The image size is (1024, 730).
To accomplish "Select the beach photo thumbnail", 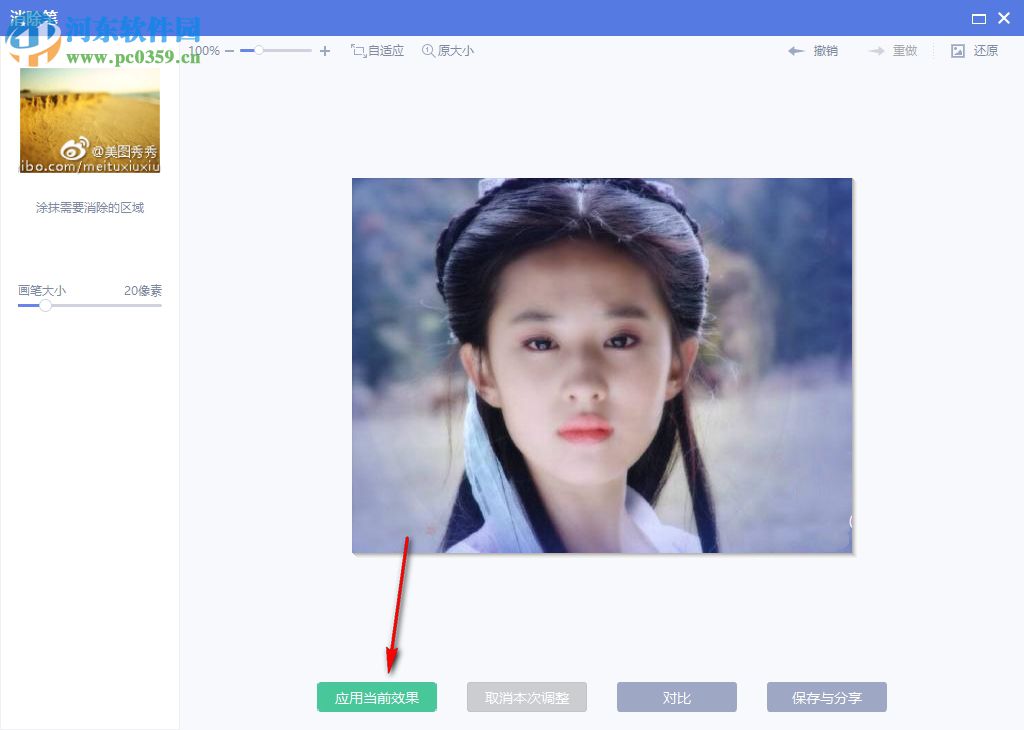I will click(89, 120).
